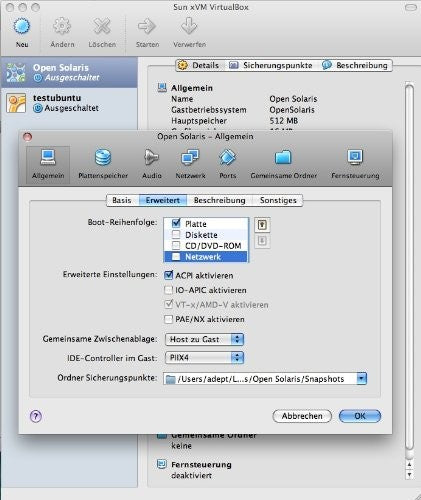This screenshot has width=421, height=500.
Task: Toggle VT-x/AMD-V aktivieren checkbox
Action: click(169, 304)
